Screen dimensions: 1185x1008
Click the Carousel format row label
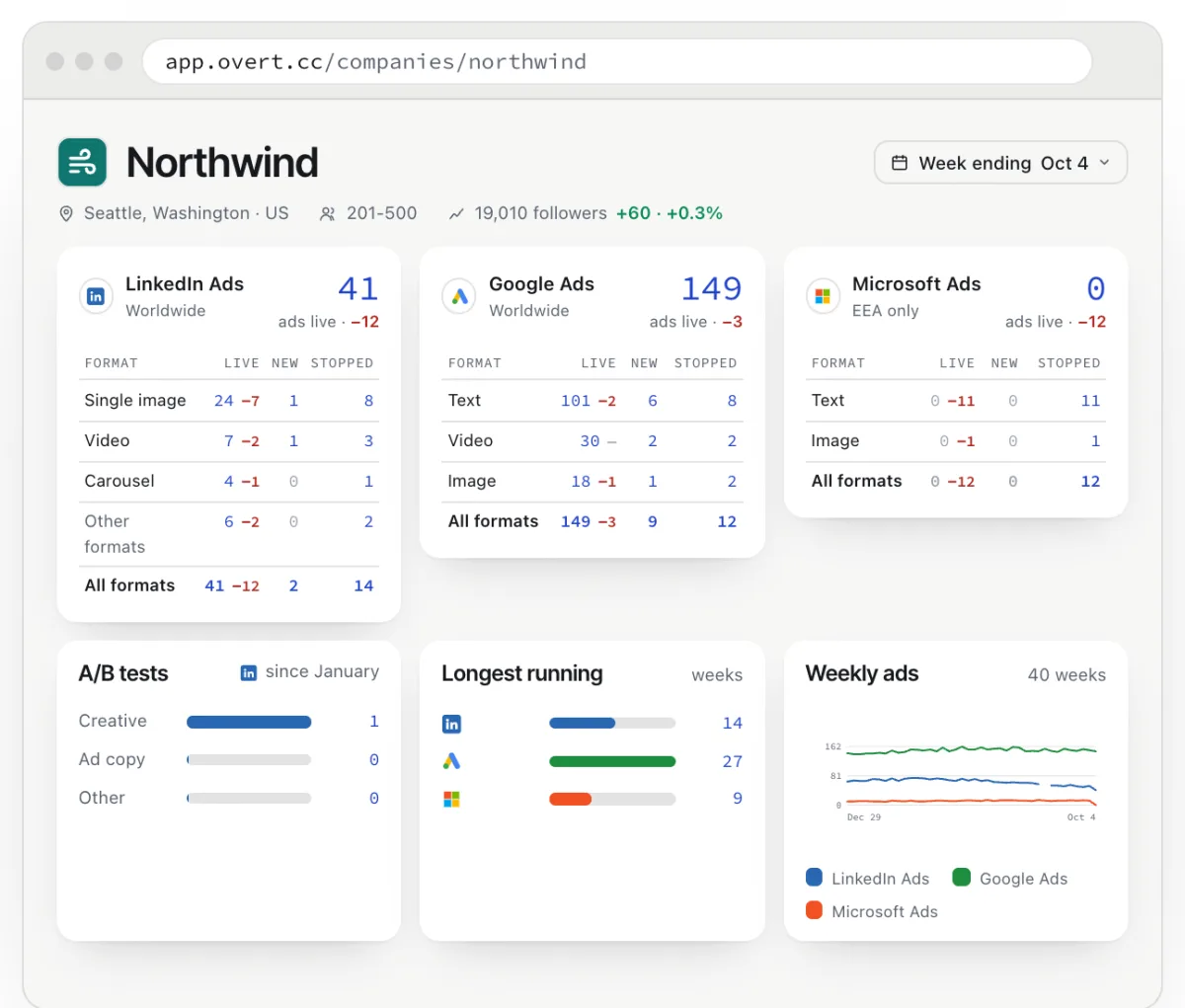119,481
